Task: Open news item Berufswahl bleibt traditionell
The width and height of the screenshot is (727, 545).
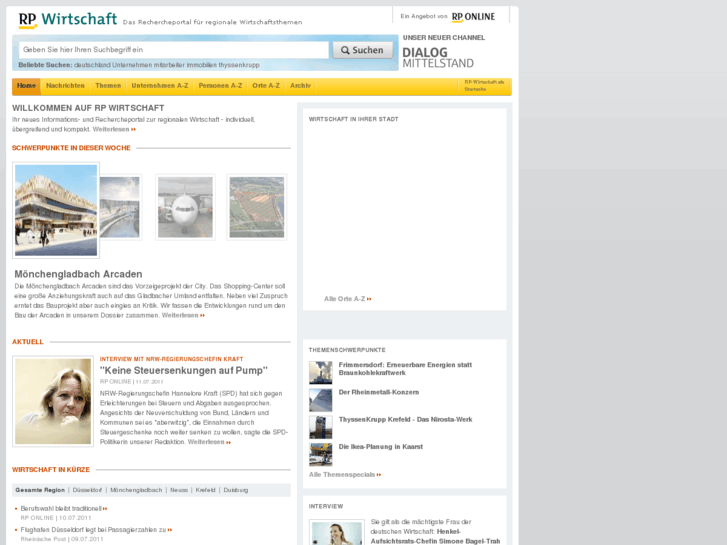Action: coord(64,509)
